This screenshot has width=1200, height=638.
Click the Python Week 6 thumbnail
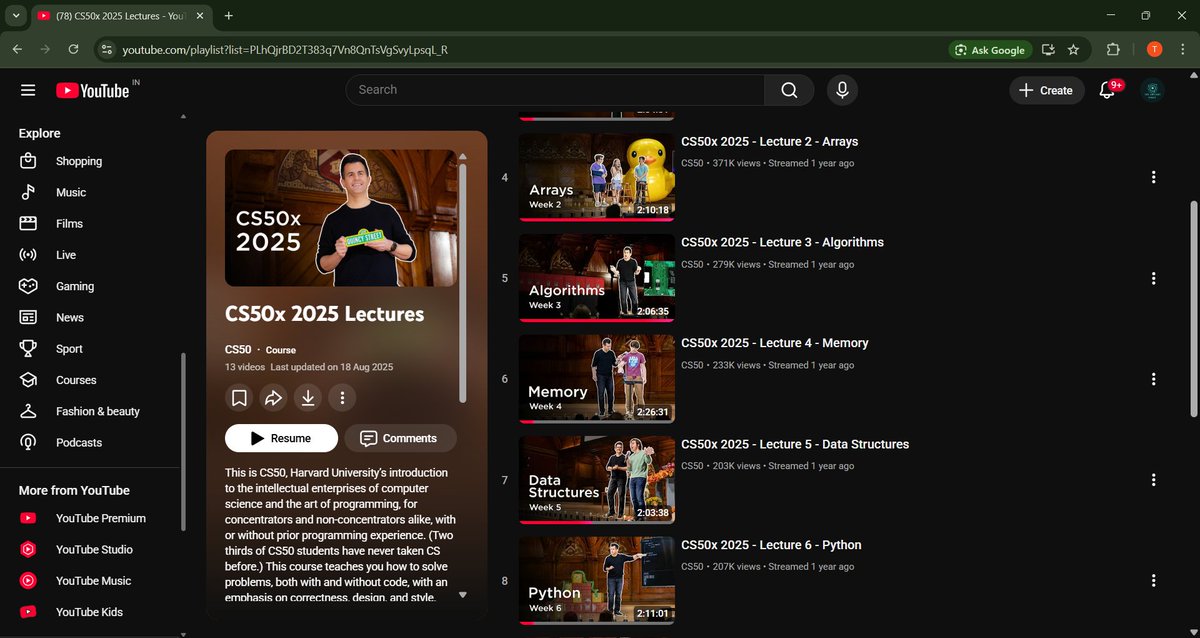(x=597, y=580)
